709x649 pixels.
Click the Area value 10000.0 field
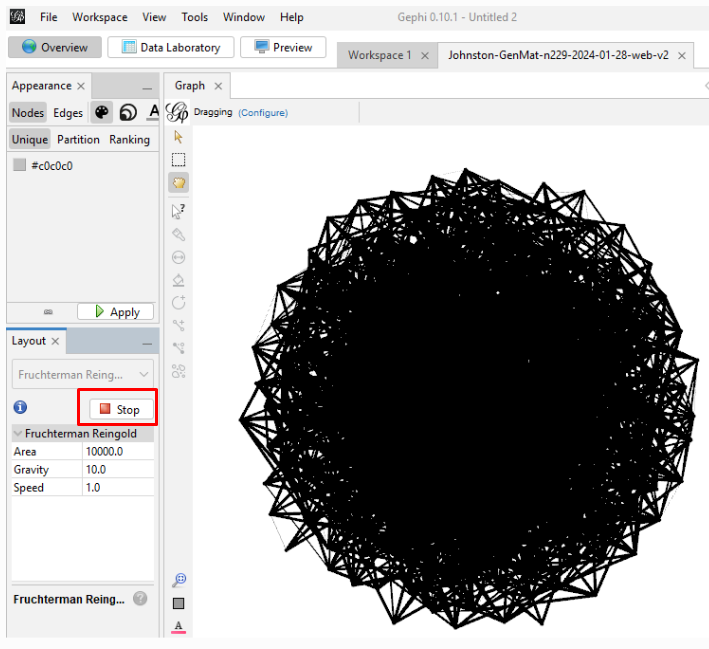pyautogui.click(x=118, y=451)
